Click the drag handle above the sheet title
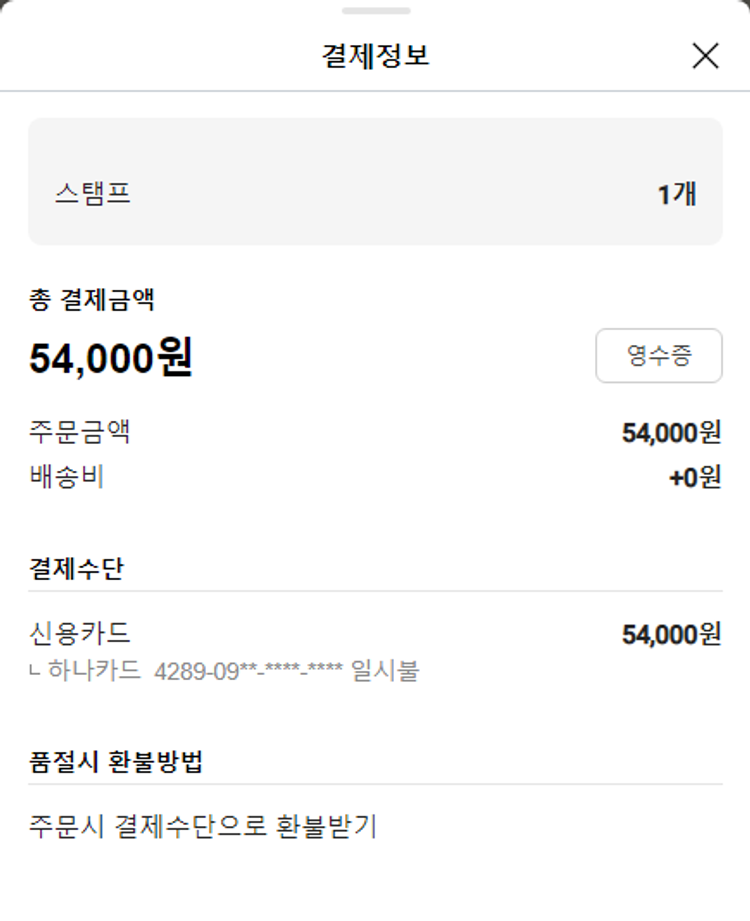The width and height of the screenshot is (750, 921). click(x=375, y=11)
